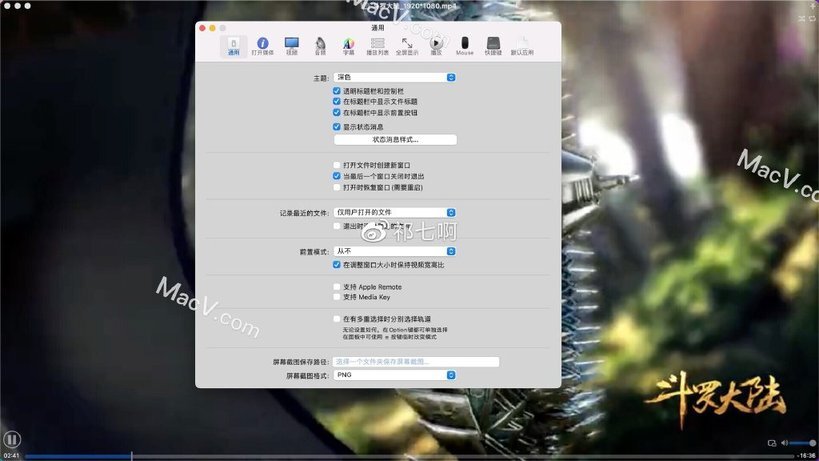Open the 前置模式 dropdown showing 从不
This screenshot has width=819, height=461.
[x=394, y=251]
